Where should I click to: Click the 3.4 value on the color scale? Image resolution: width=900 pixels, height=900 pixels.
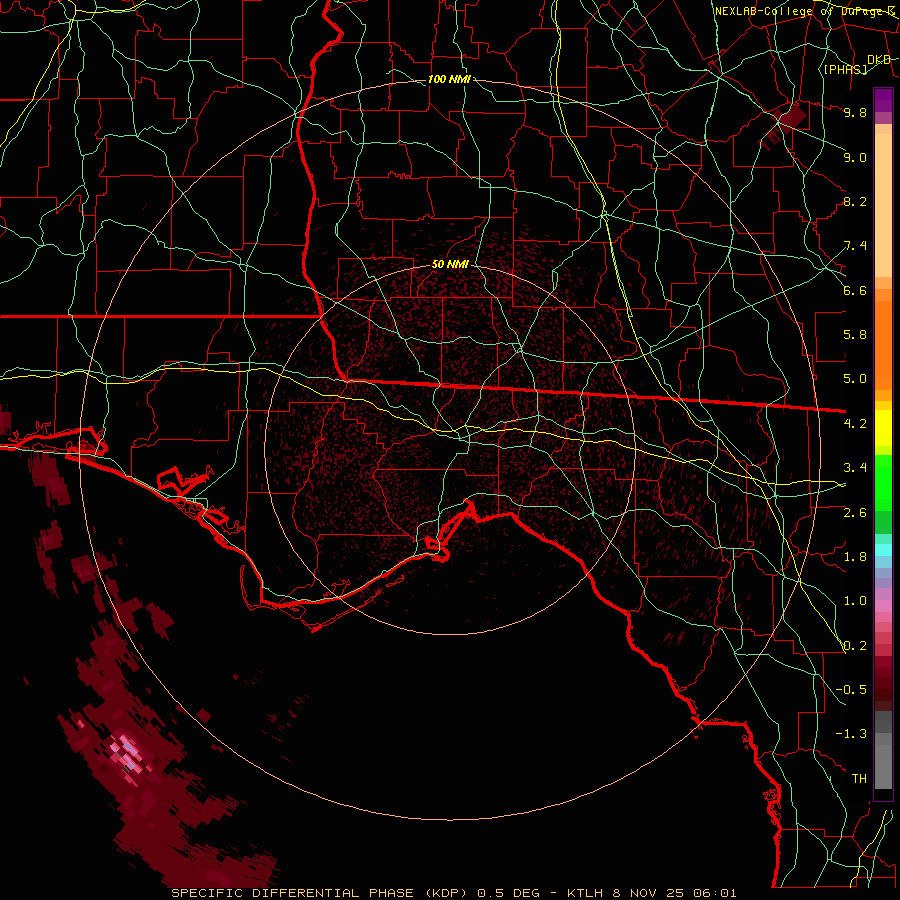pyautogui.click(x=855, y=468)
